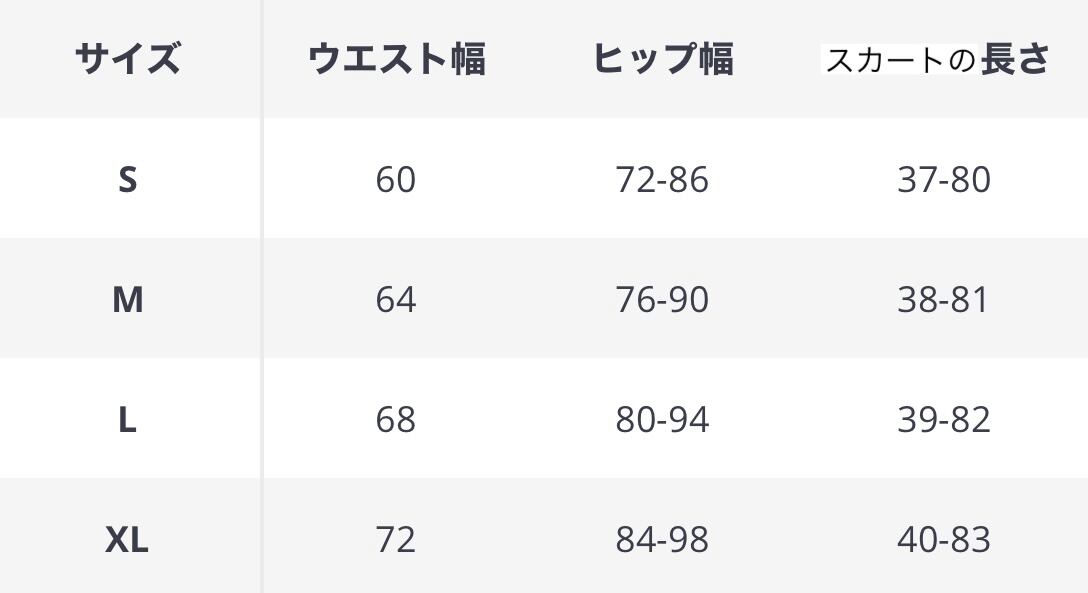Click hip range 72-86 cell
This screenshot has height=593, width=1088.
[662, 180]
